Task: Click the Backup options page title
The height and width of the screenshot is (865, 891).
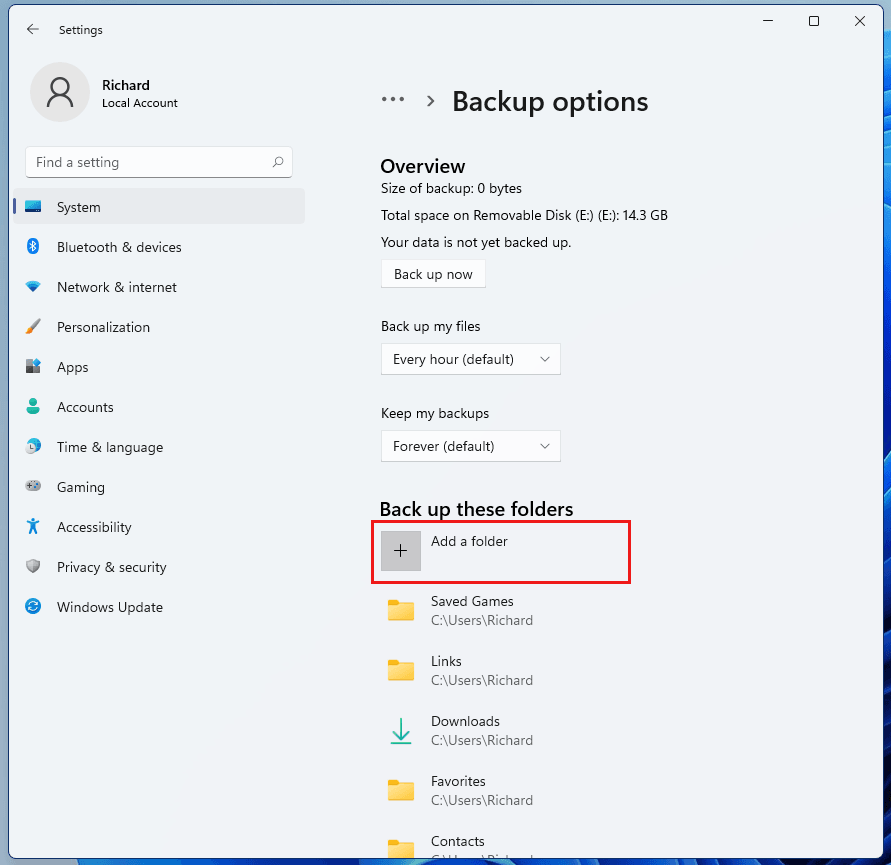Action: pyautogui.click(x=550, y=102)
